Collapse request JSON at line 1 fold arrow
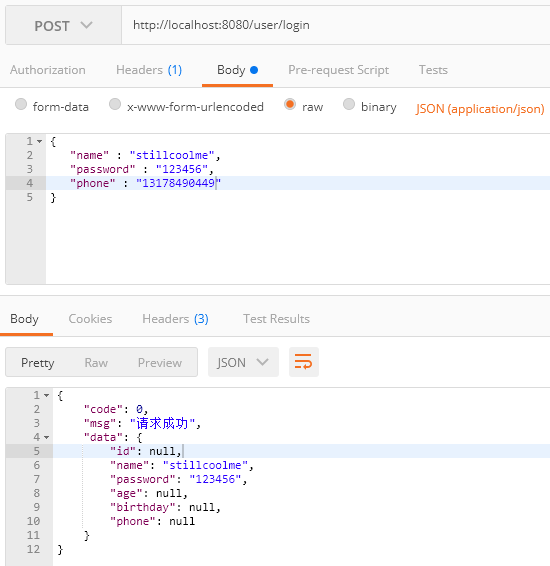 pyautogui.click(x=39, y=142)
